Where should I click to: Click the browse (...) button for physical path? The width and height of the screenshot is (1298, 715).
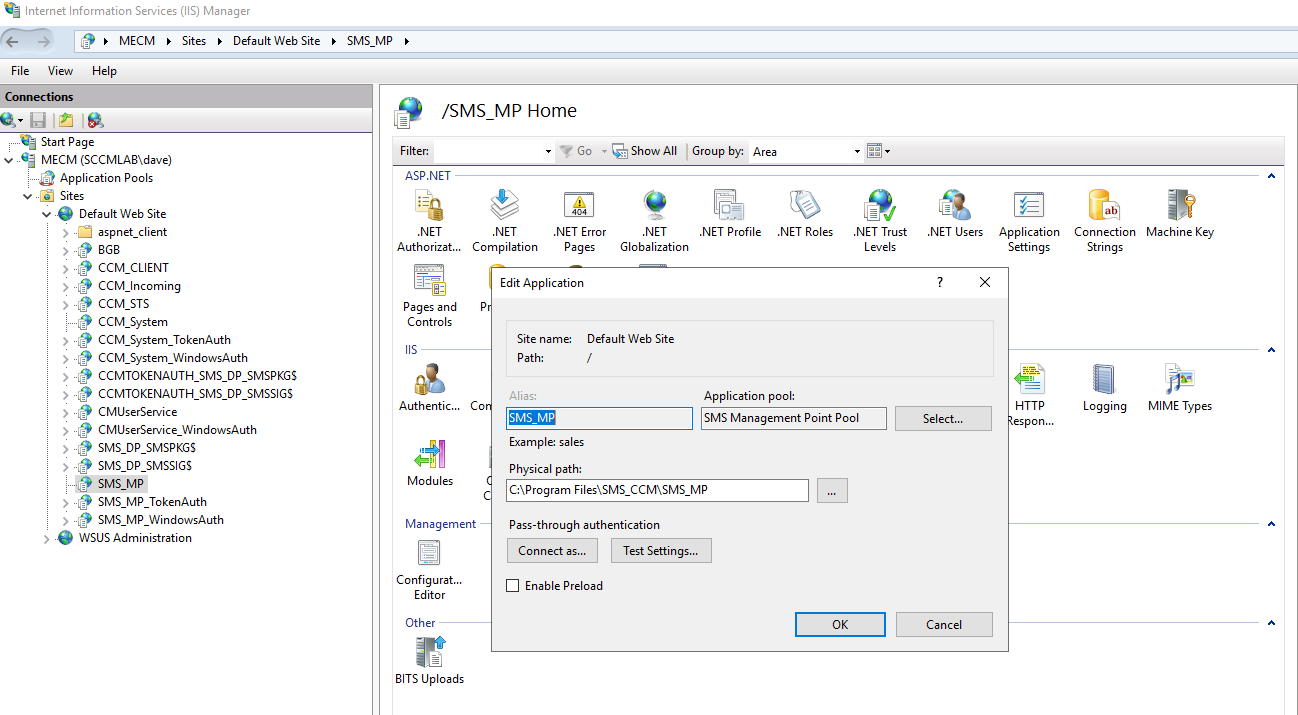[832, 490]
